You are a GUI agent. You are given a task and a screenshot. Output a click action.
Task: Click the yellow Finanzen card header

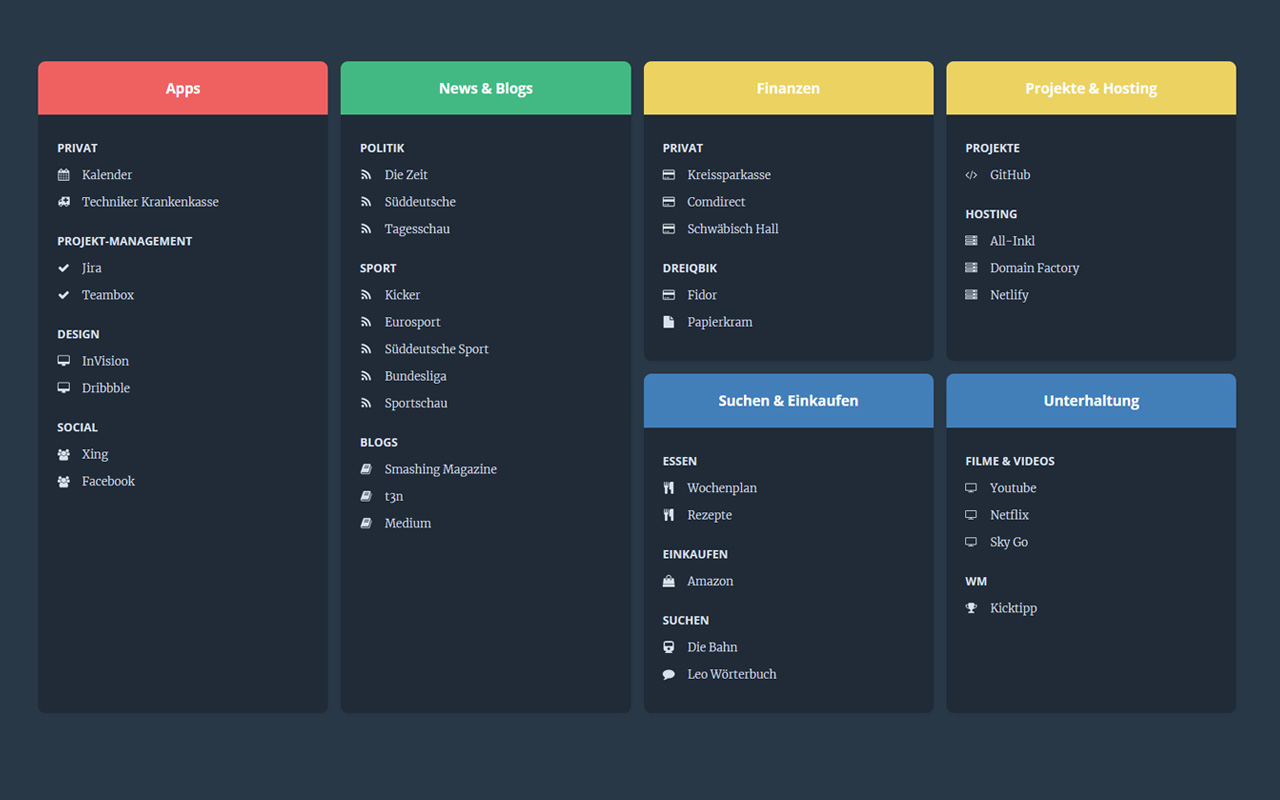788,88
